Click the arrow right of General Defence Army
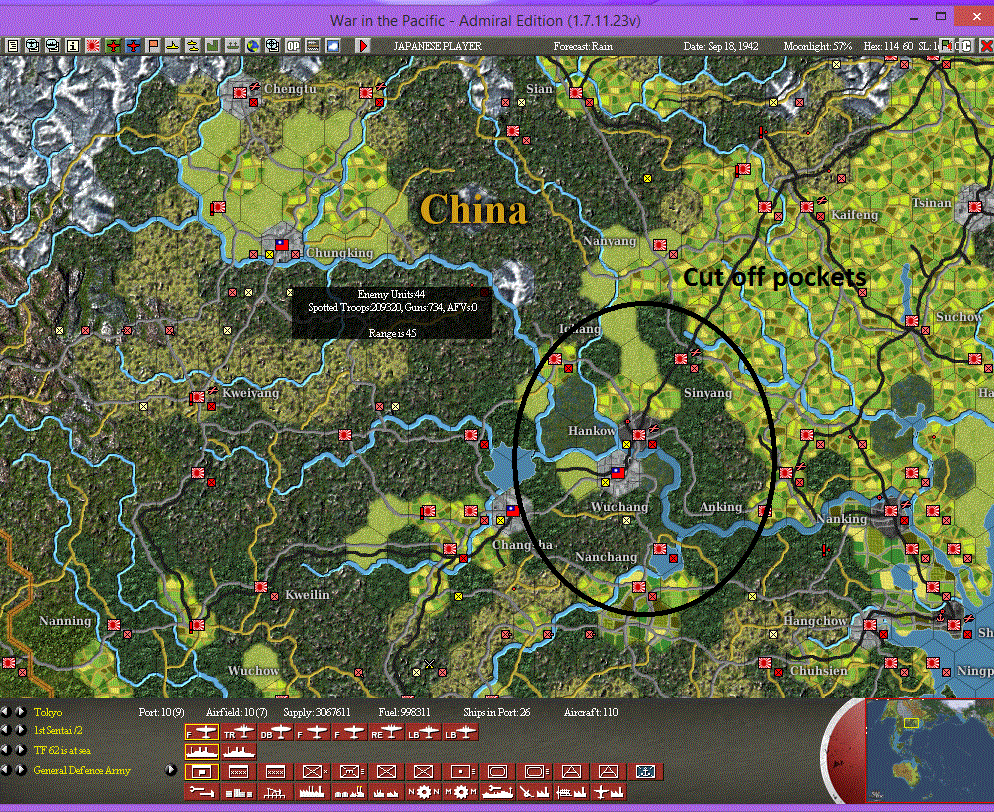 (170, 770)
